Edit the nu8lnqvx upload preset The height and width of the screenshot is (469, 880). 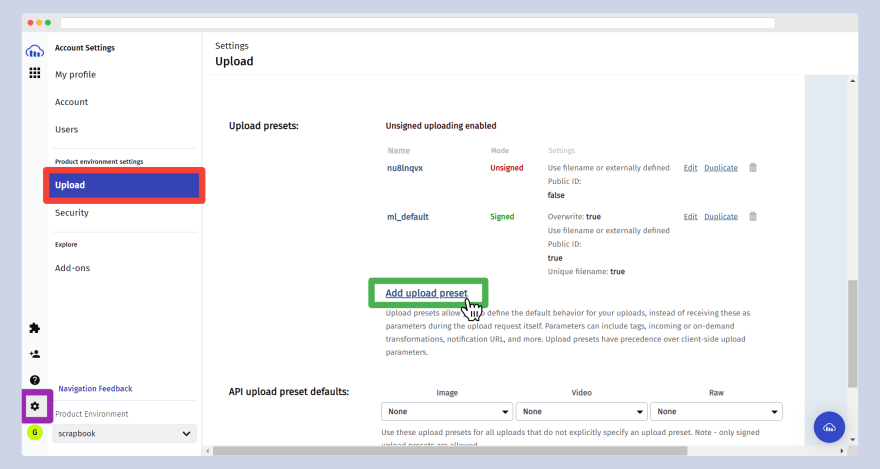pos(690,168)
